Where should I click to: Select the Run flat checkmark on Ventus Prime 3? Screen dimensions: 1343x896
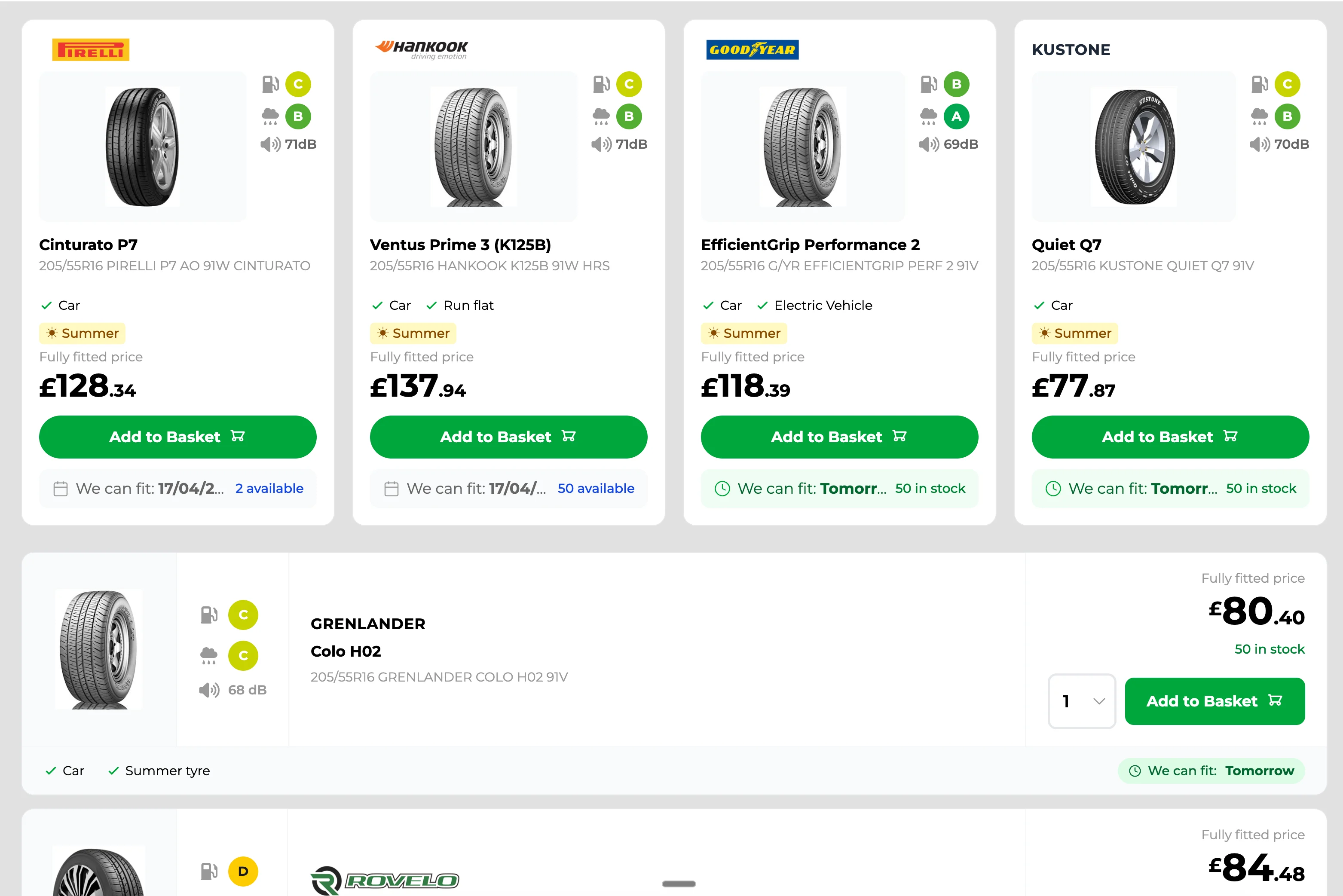(x=432, y=305)
